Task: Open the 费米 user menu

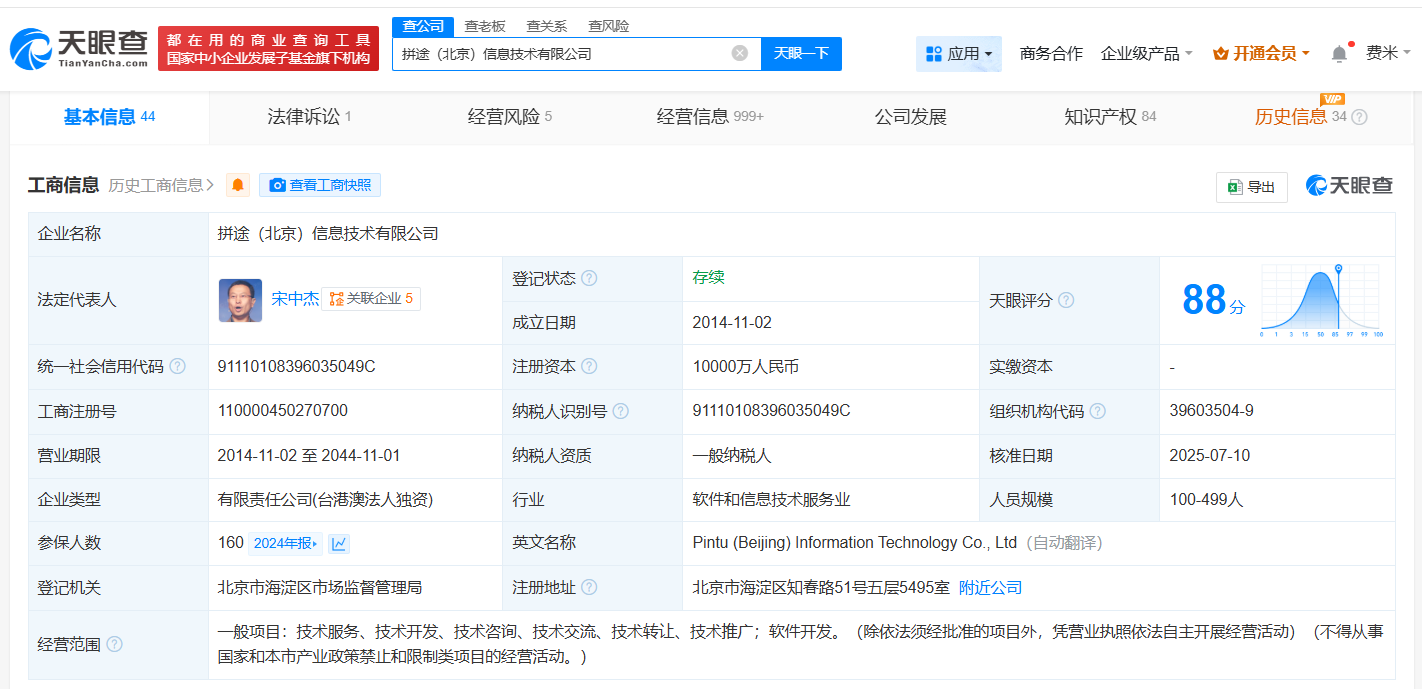Action: [x=1388, y=53]
